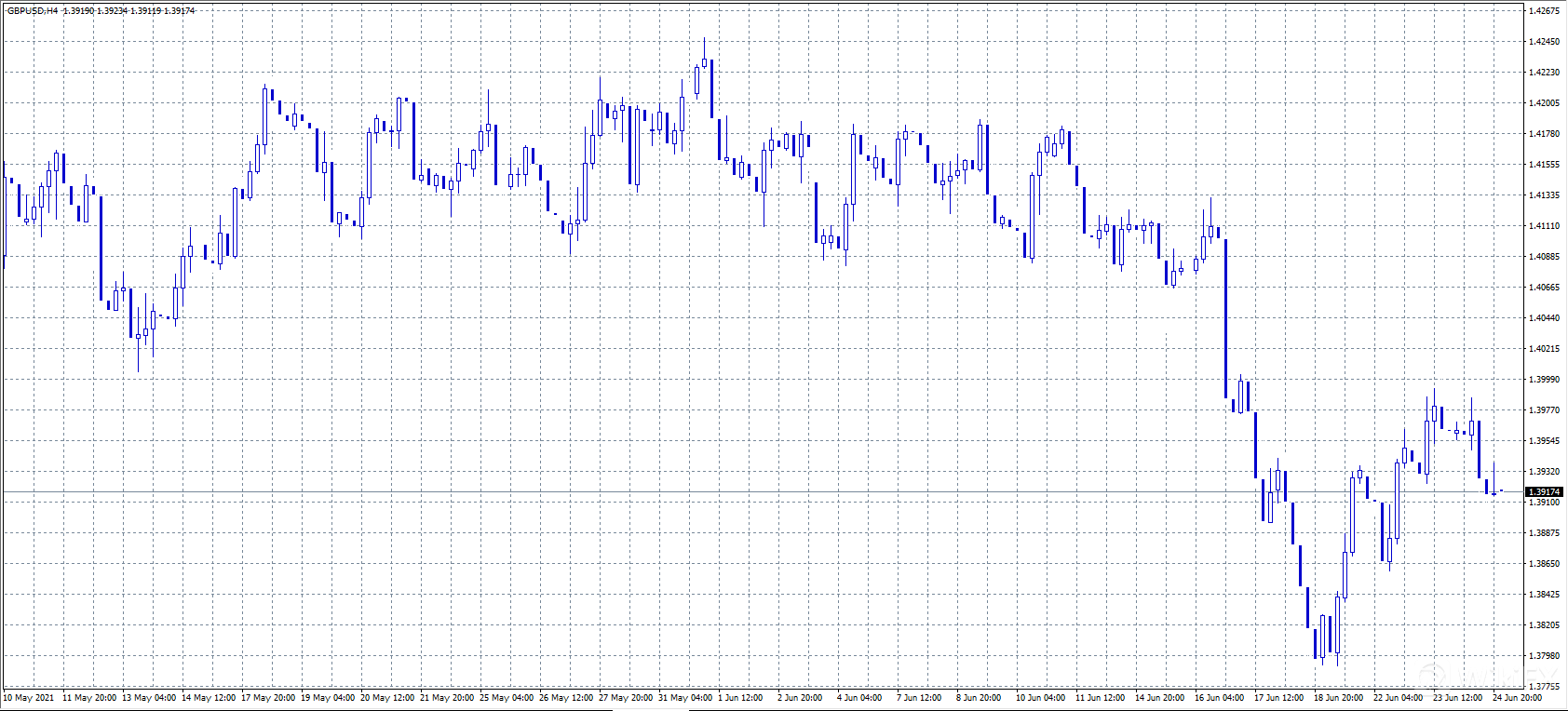Click the horizontal current bid price line
This screenshot has height=711, width=1568.
click(x=745, y=491)
